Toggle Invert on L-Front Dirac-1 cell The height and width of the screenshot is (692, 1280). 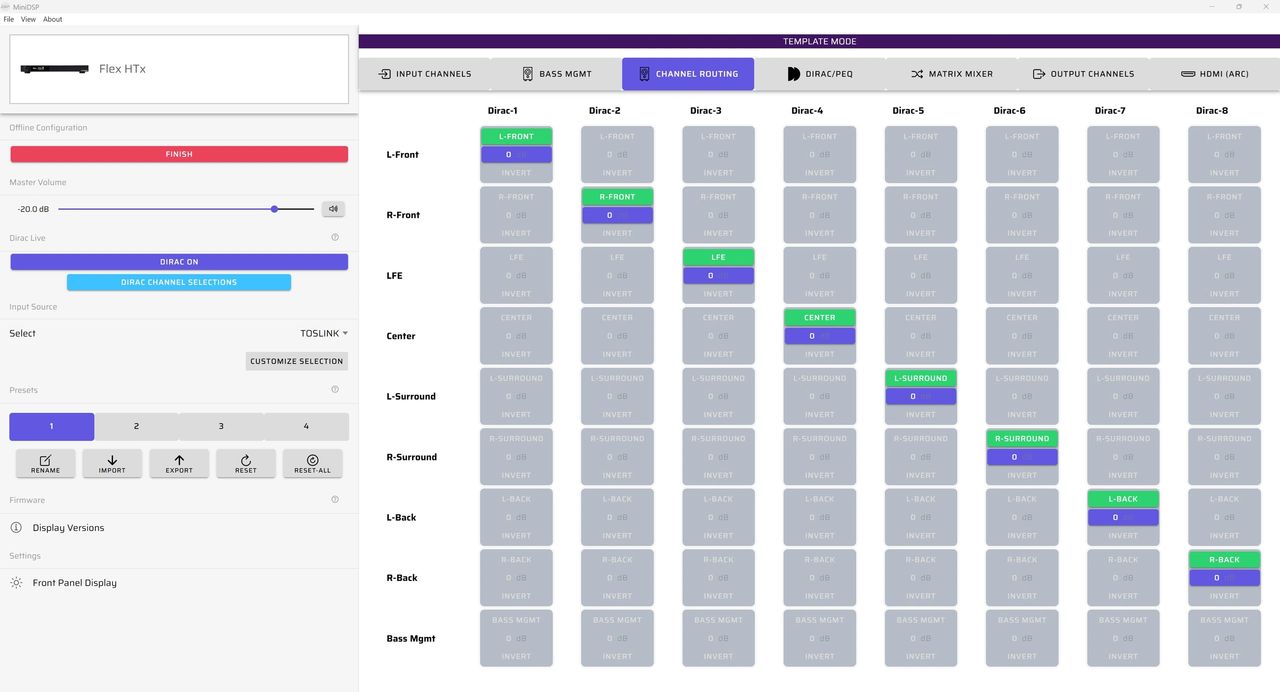point(516,173)
